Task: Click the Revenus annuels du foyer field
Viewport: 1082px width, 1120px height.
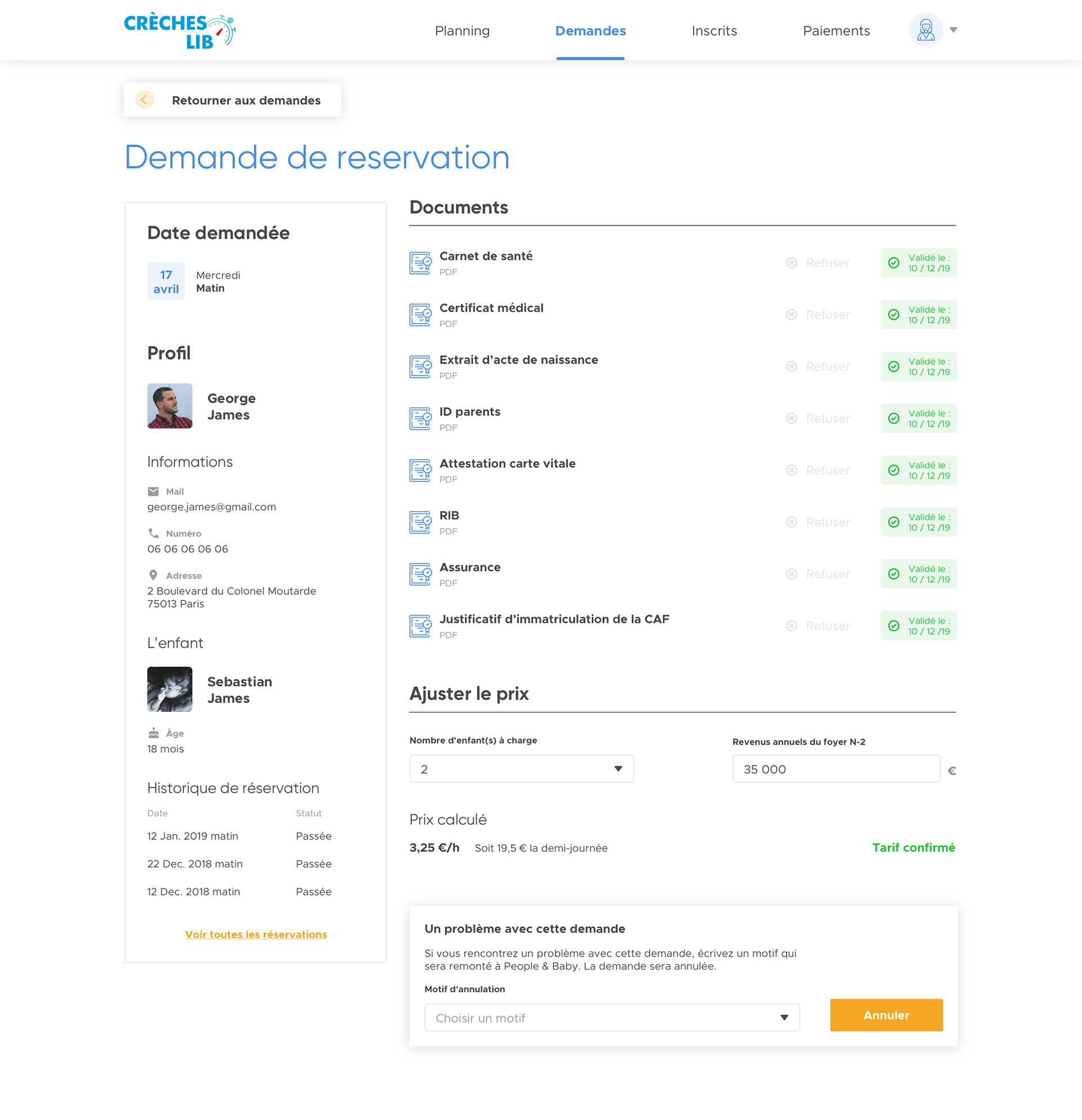Action: click(x=836, y=769)
